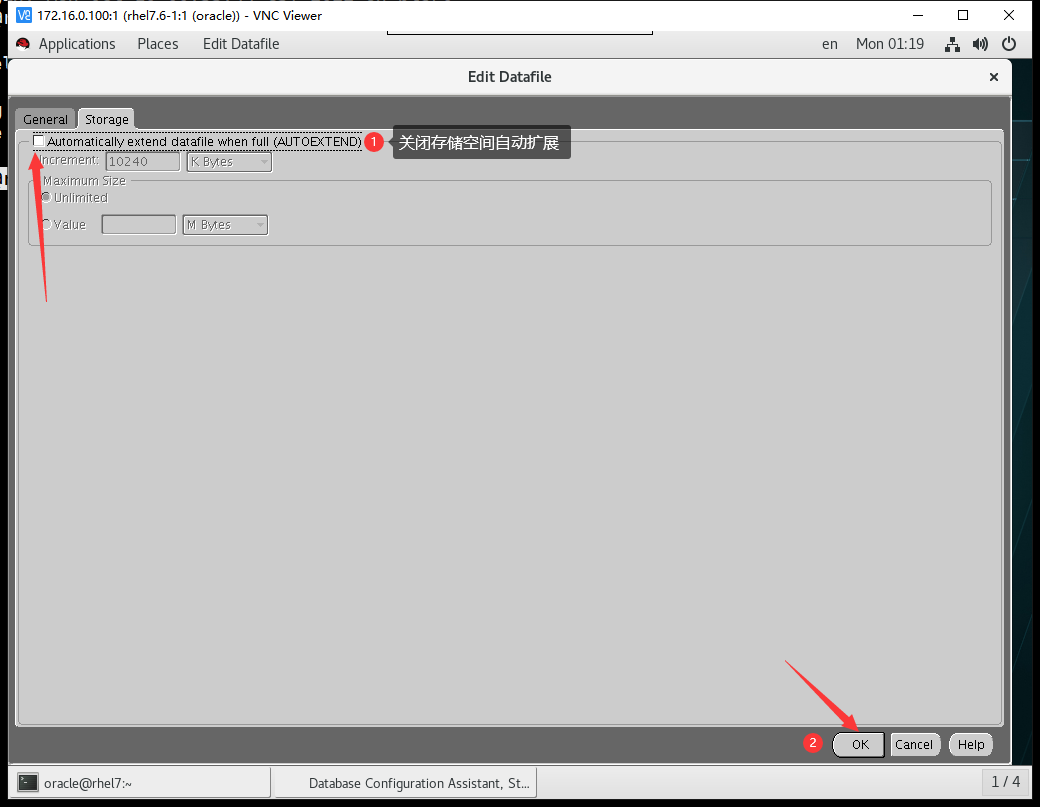Viewport: 1040px width, 807px height.
Task: Switch to the General tab
Action: (x=45, y=119)
